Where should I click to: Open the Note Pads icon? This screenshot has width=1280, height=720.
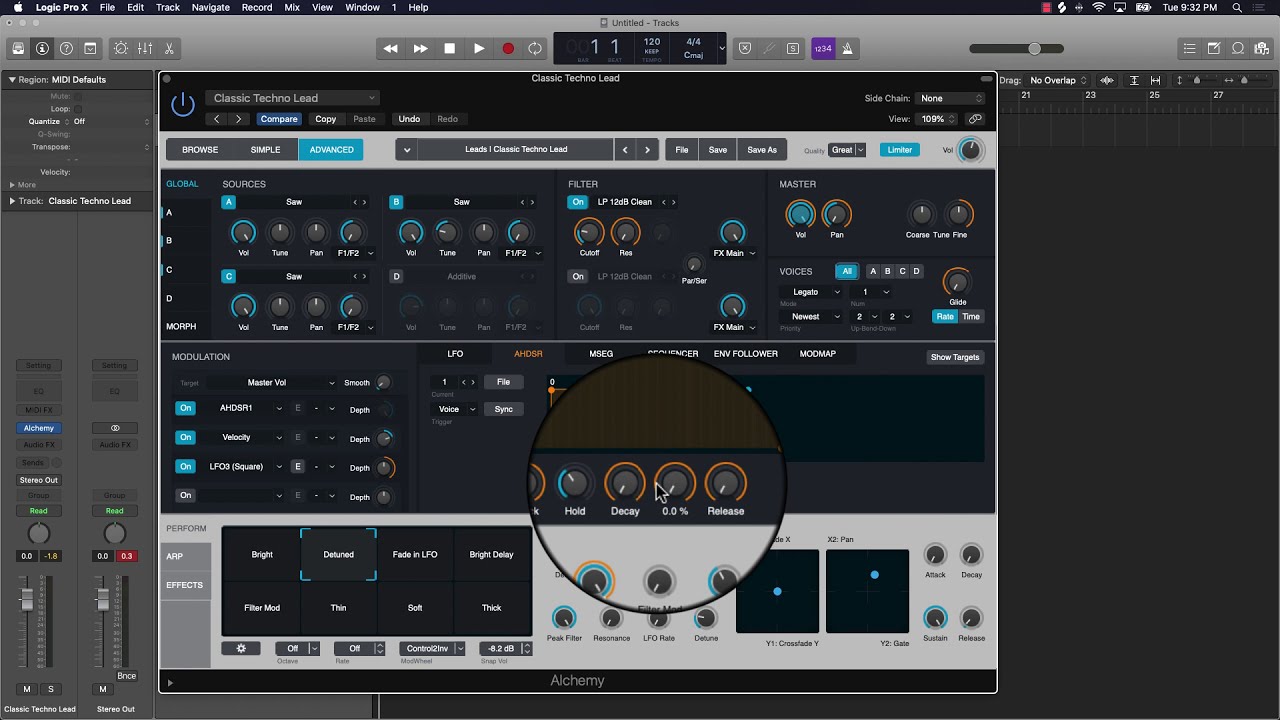coord(1214,48)
